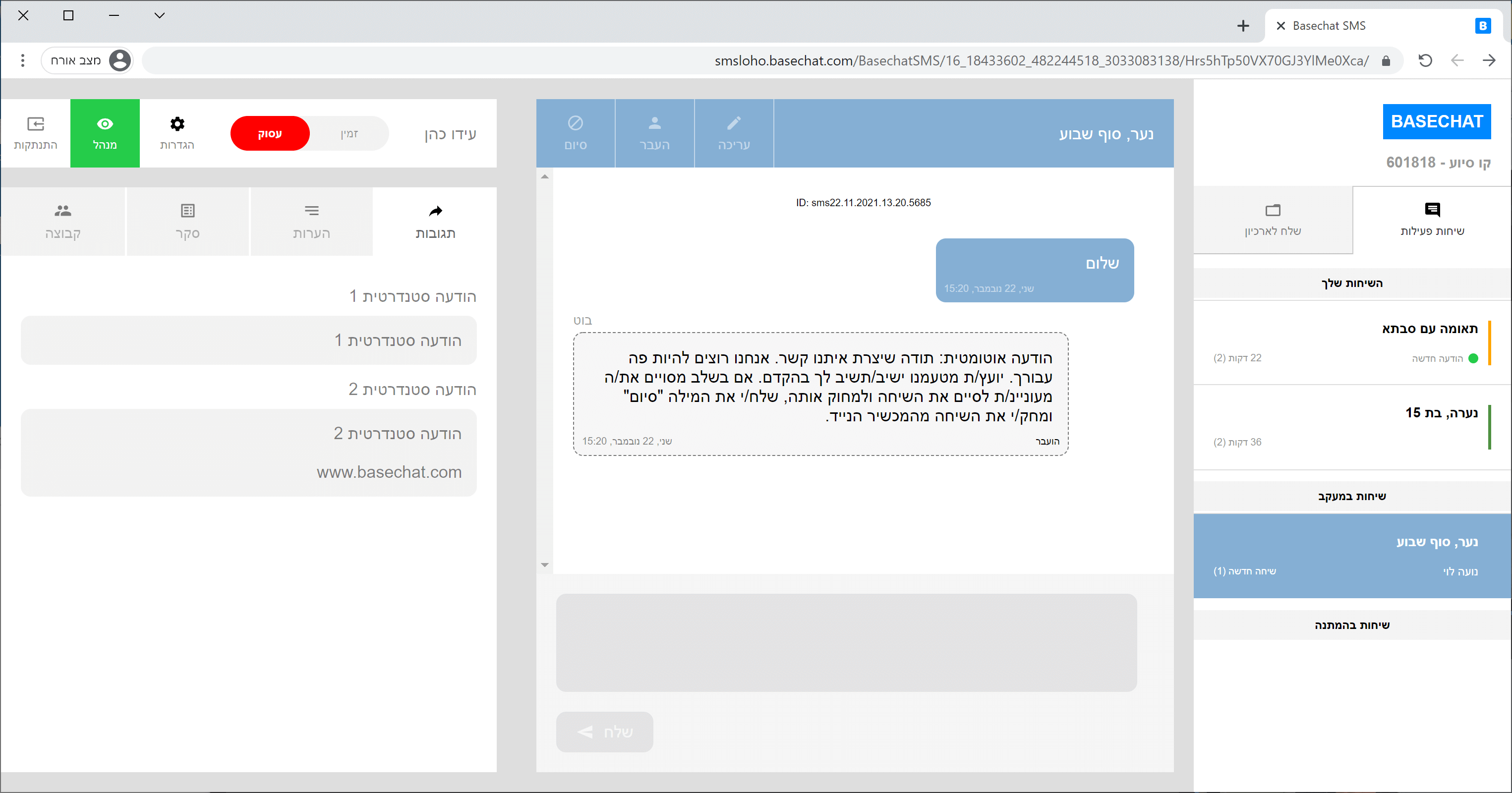Open הגדרות settings gear icon
Image resolution: width=1512 pixels, height=793 pixels.
pyautogui.click(x=176, y=124)
